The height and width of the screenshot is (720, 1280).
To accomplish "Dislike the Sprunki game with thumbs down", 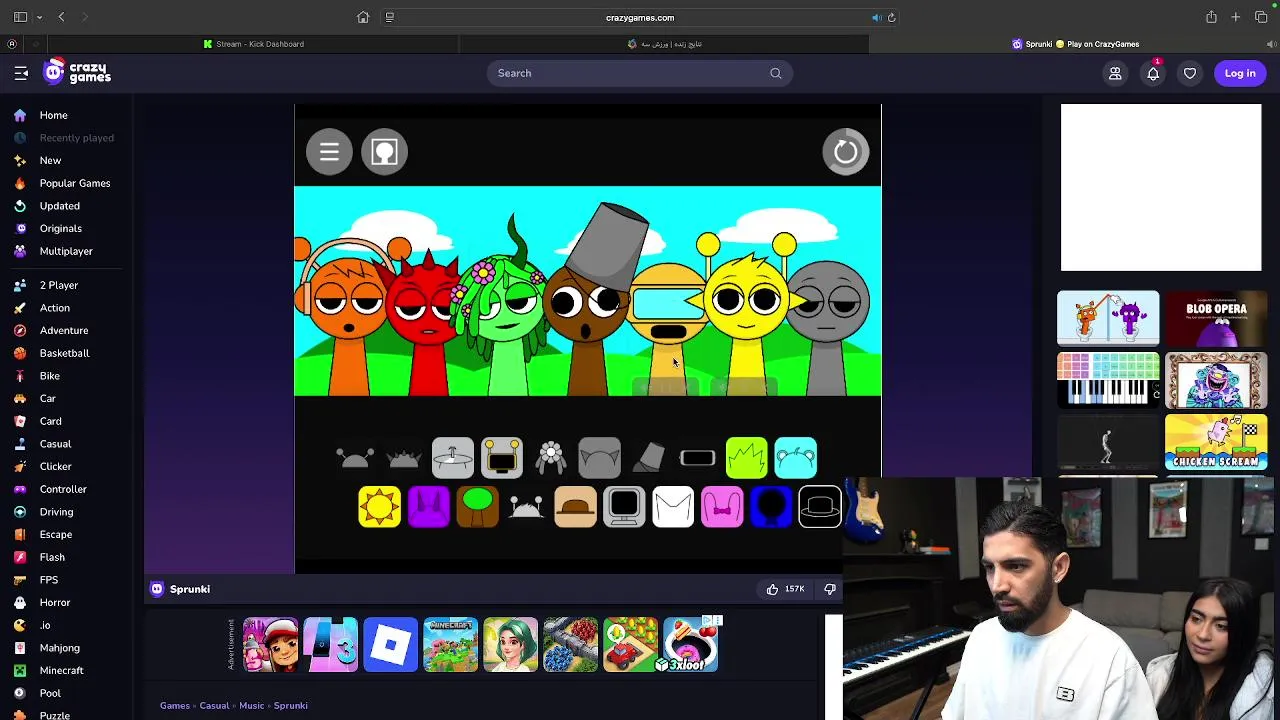I will click(830, 590).
